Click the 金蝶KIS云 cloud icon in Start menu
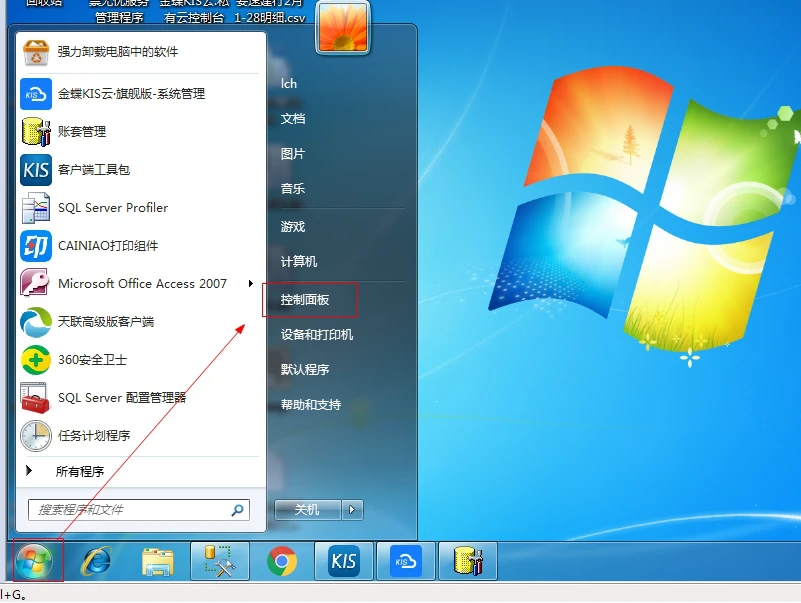This screenshot has width=801, height=603. click(36, 94)
